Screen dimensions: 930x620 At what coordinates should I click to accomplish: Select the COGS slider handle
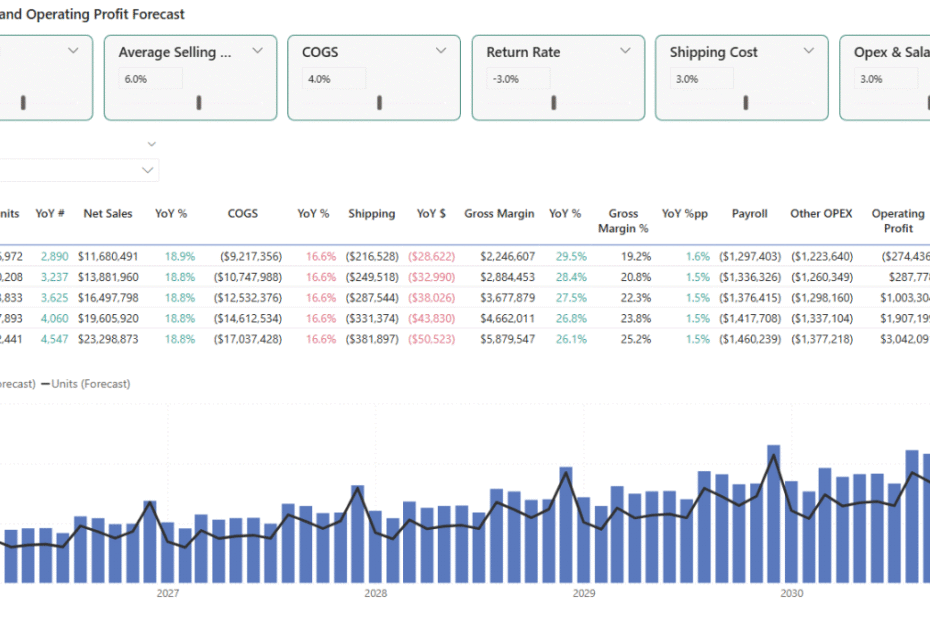tap(379, 102)
